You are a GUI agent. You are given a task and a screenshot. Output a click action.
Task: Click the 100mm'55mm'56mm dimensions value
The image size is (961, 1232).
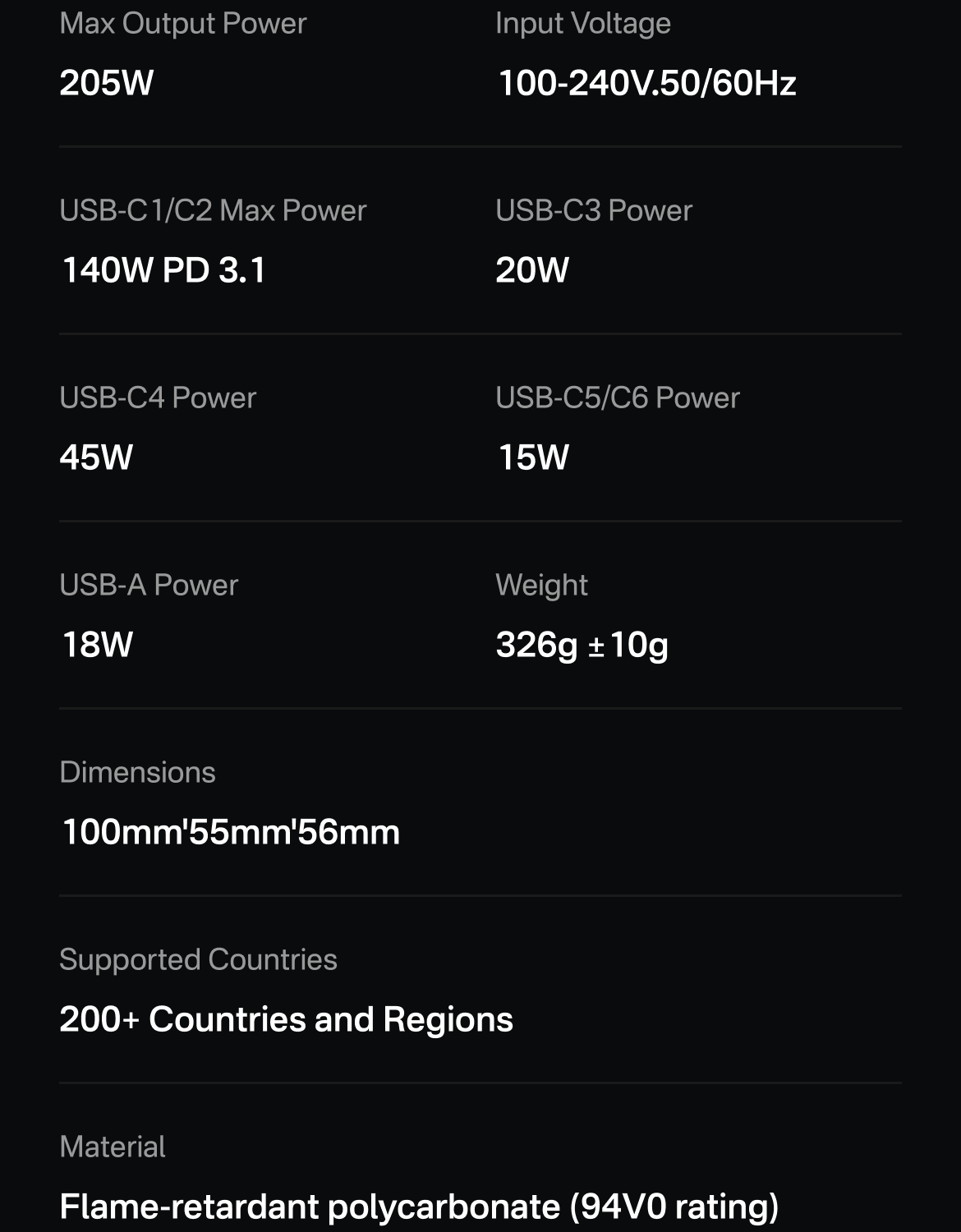231,831
